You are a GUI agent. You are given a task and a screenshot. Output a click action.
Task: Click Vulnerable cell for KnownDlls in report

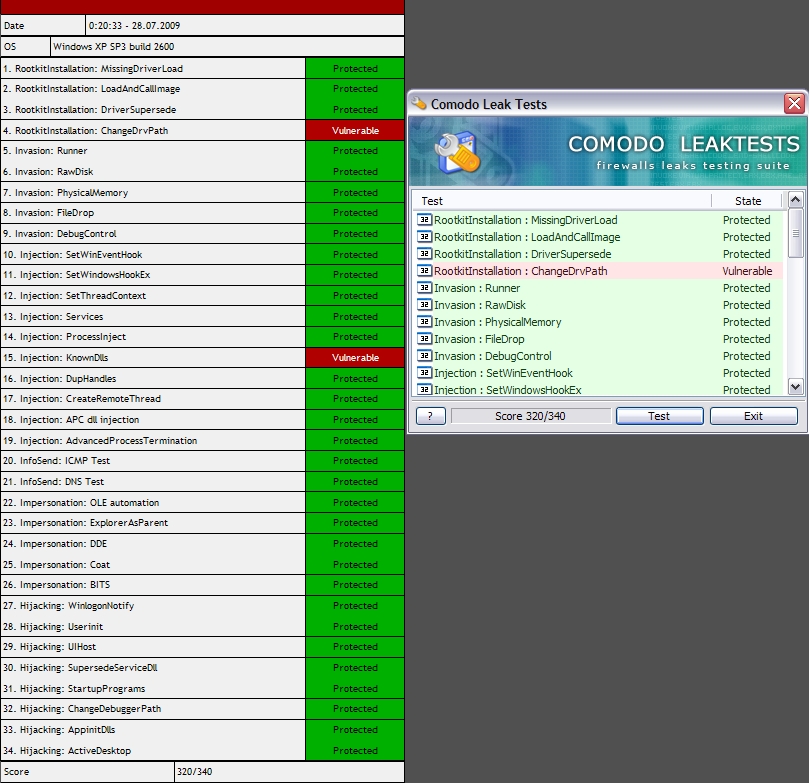[x=355, y=357]
